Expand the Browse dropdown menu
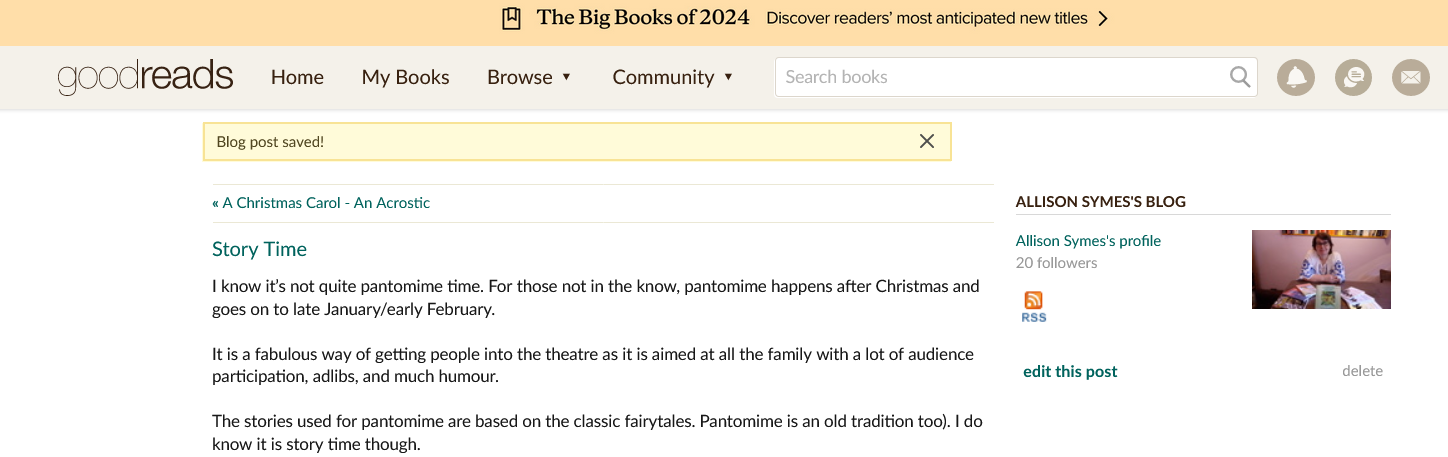This screenshot has width=1448, height=457. click(x=529, y=77)
